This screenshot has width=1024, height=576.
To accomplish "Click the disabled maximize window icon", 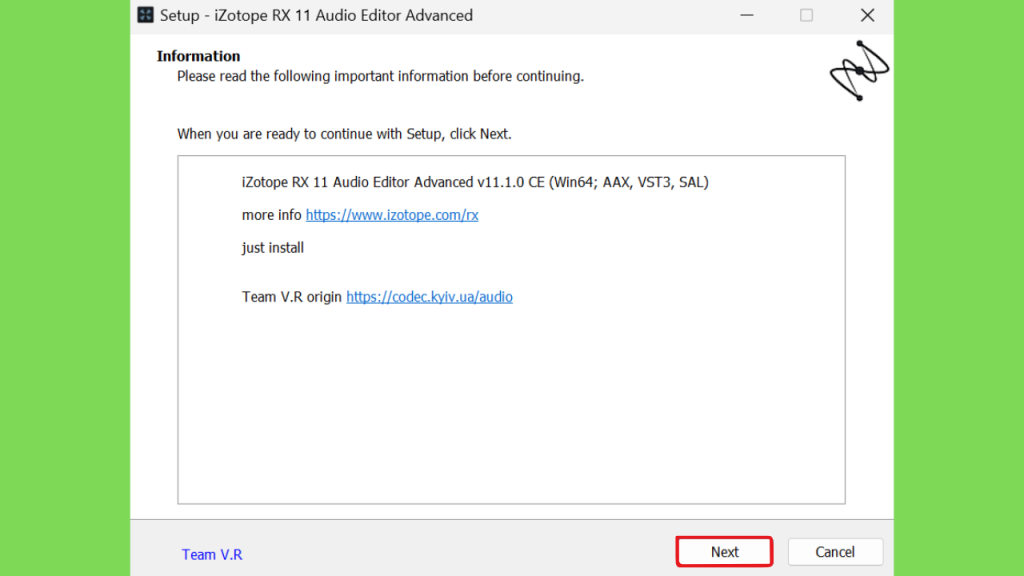I will (807, 15).
